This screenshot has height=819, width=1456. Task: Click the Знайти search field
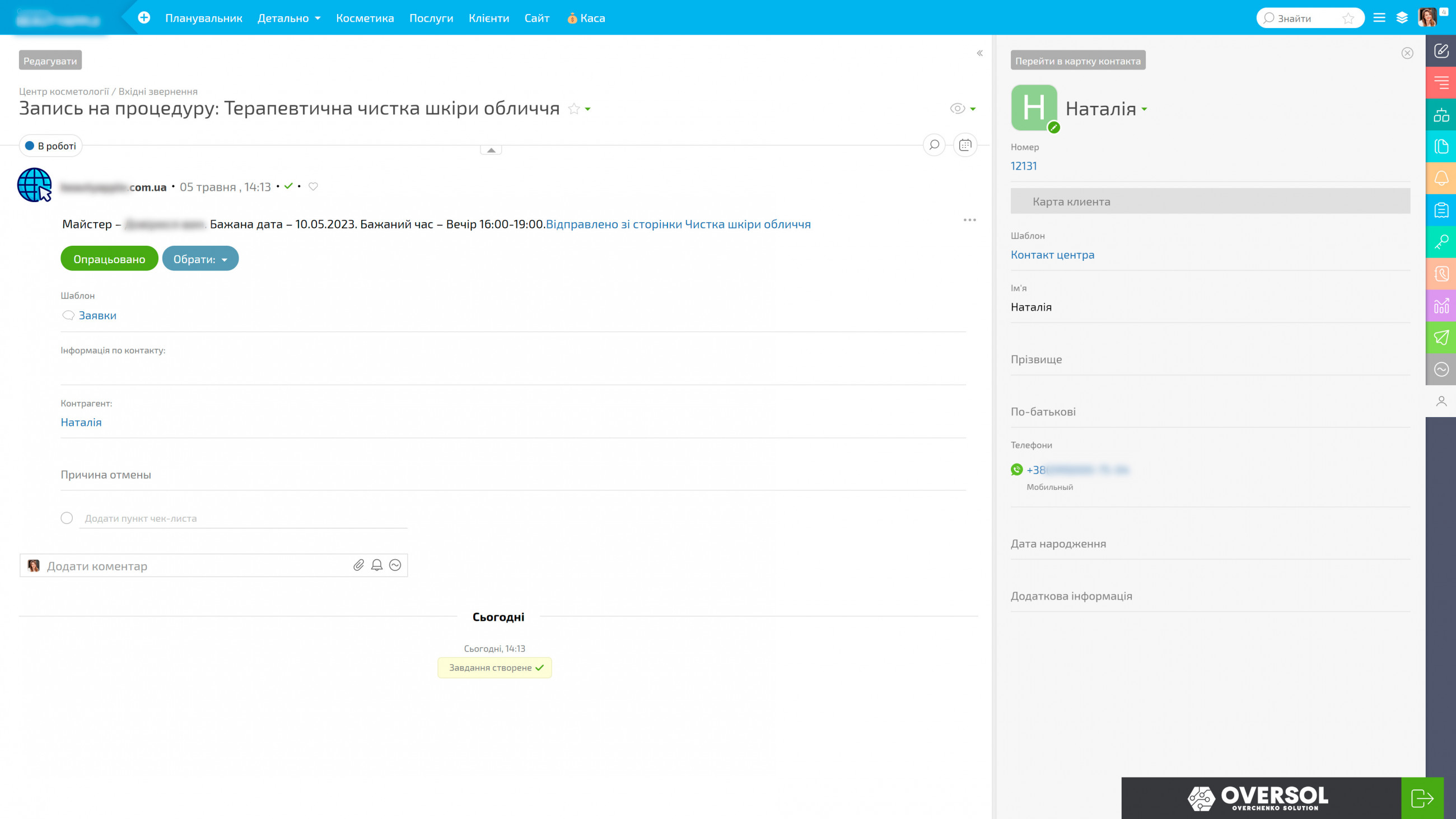1310,18
